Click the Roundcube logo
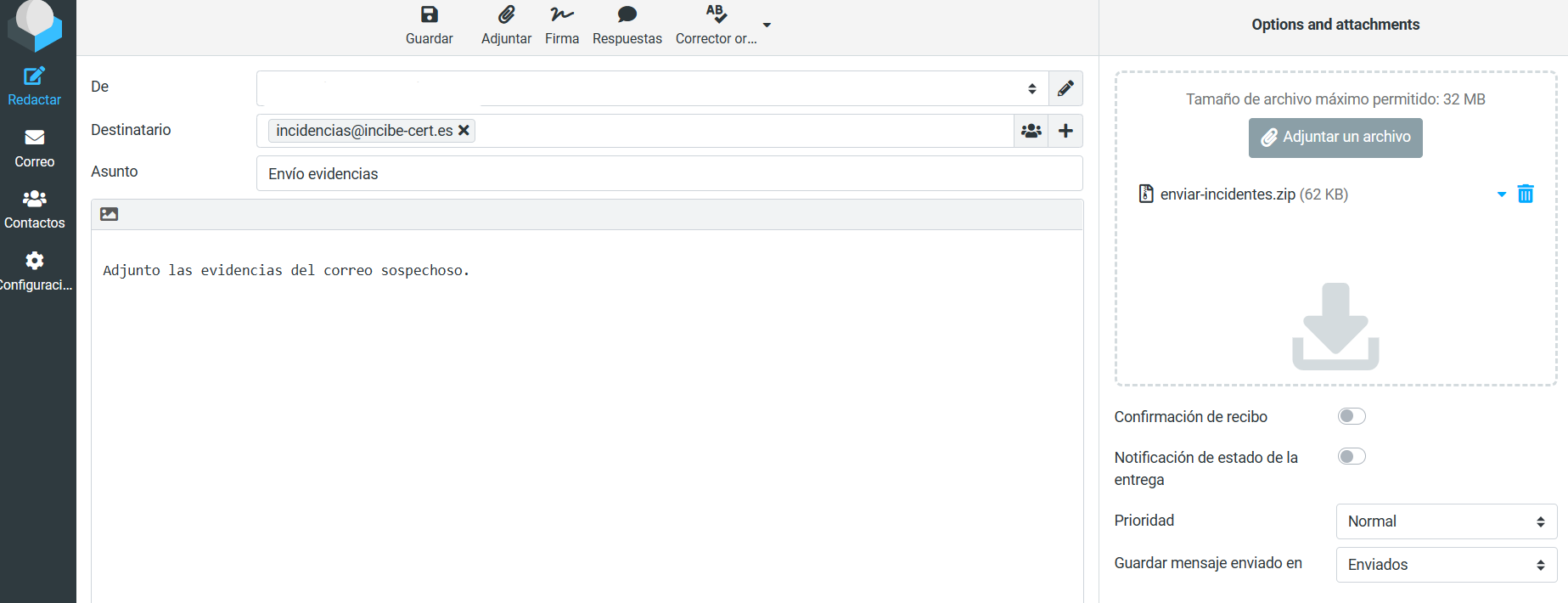Image resolution: width=1568 pixels, height=603 pixels. 35,25
